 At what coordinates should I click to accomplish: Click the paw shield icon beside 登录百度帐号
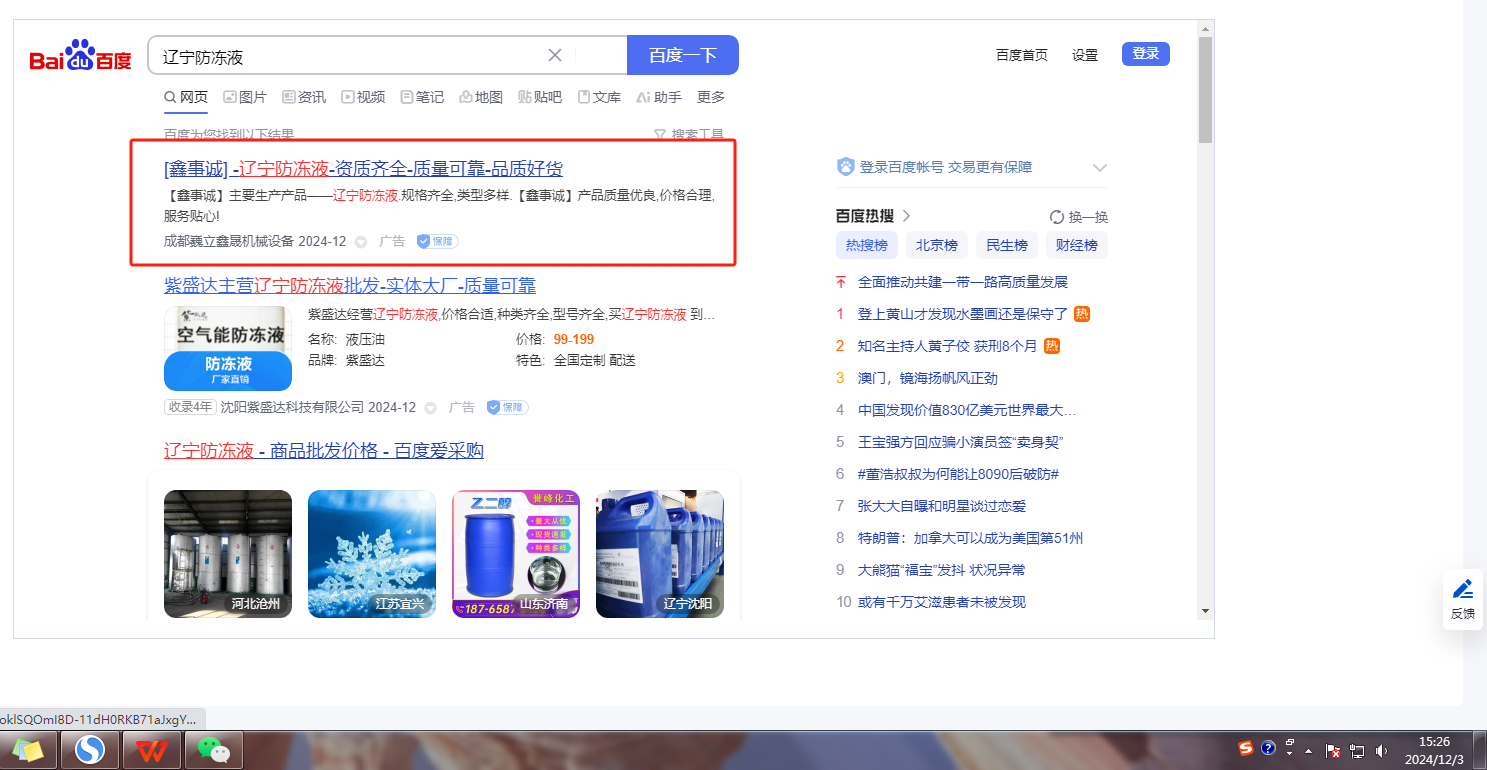pyautogui.click(x=846, y=167)
